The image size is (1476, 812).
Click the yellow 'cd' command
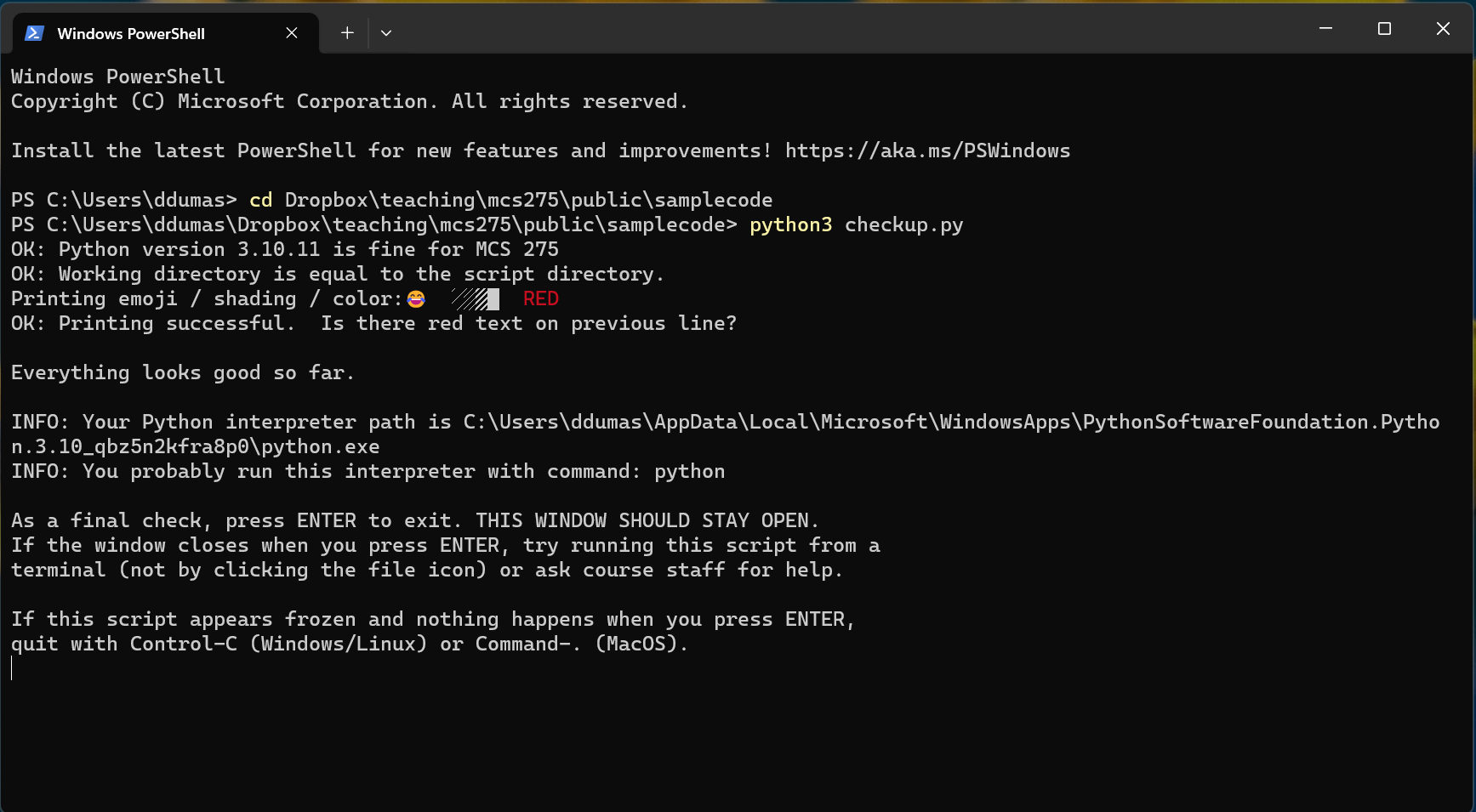click(x=261, y=200)
